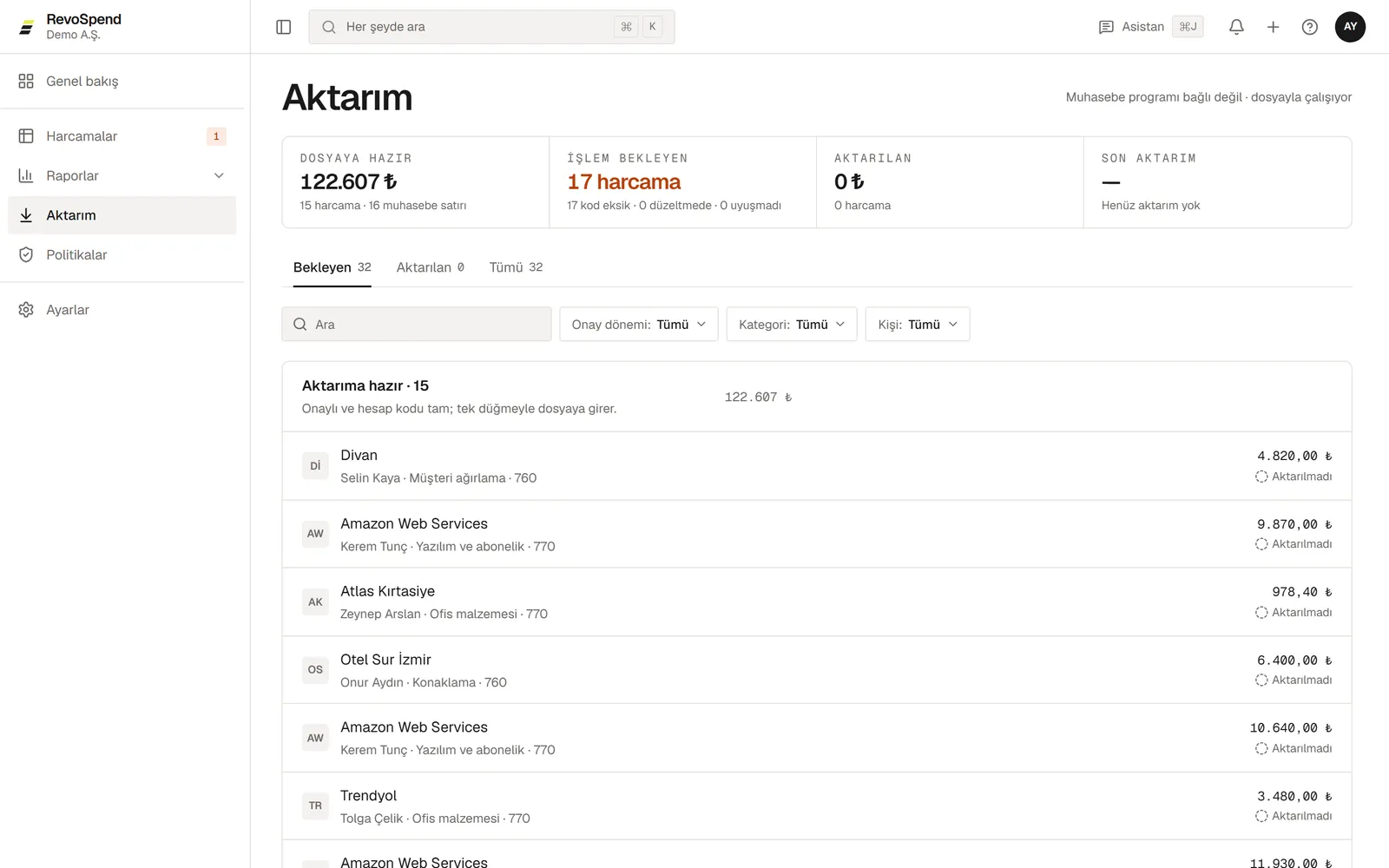Open the notifications bell
The image size is (1389, 868).
(x=1236, y=27)
